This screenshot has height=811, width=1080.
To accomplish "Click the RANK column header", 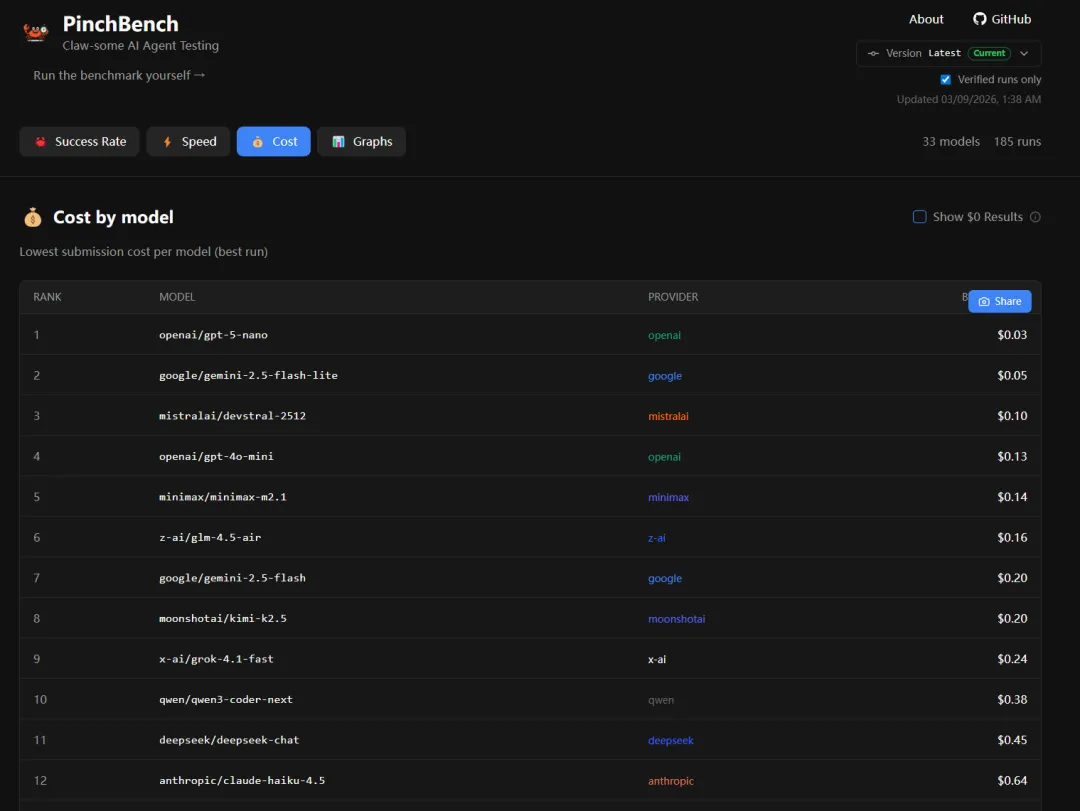I will click(x=47, y=297).
